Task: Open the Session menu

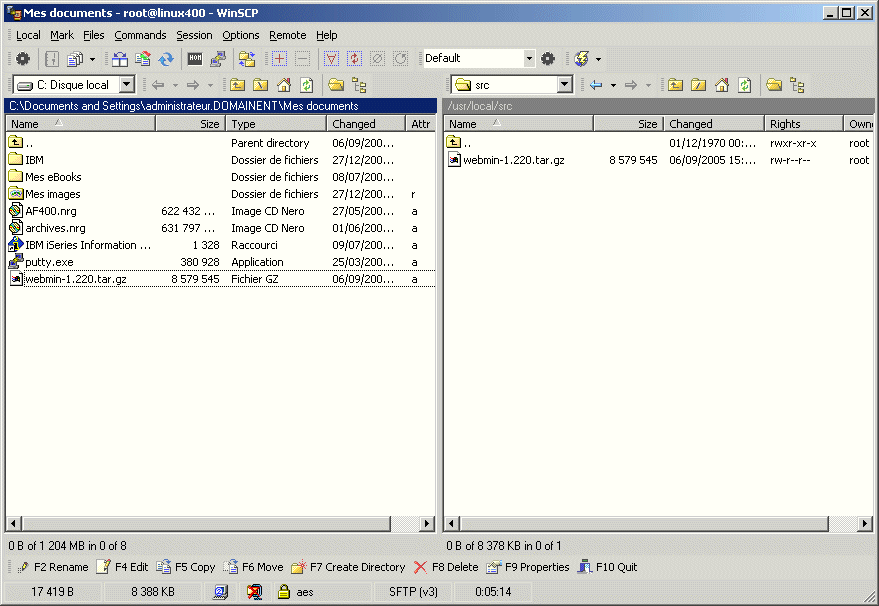Action: [x=194, y=35]
